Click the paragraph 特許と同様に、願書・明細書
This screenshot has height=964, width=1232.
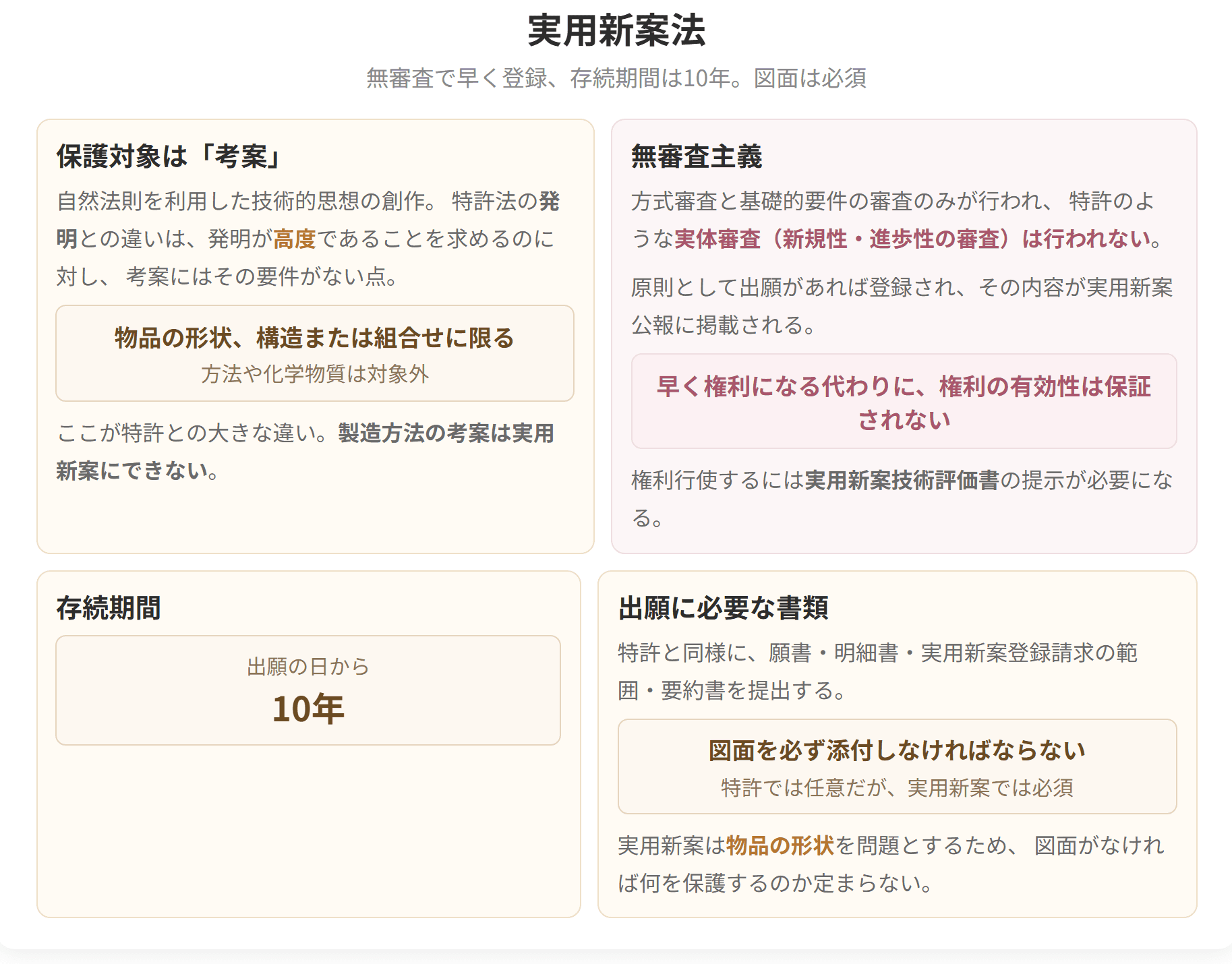coord(878,671)
